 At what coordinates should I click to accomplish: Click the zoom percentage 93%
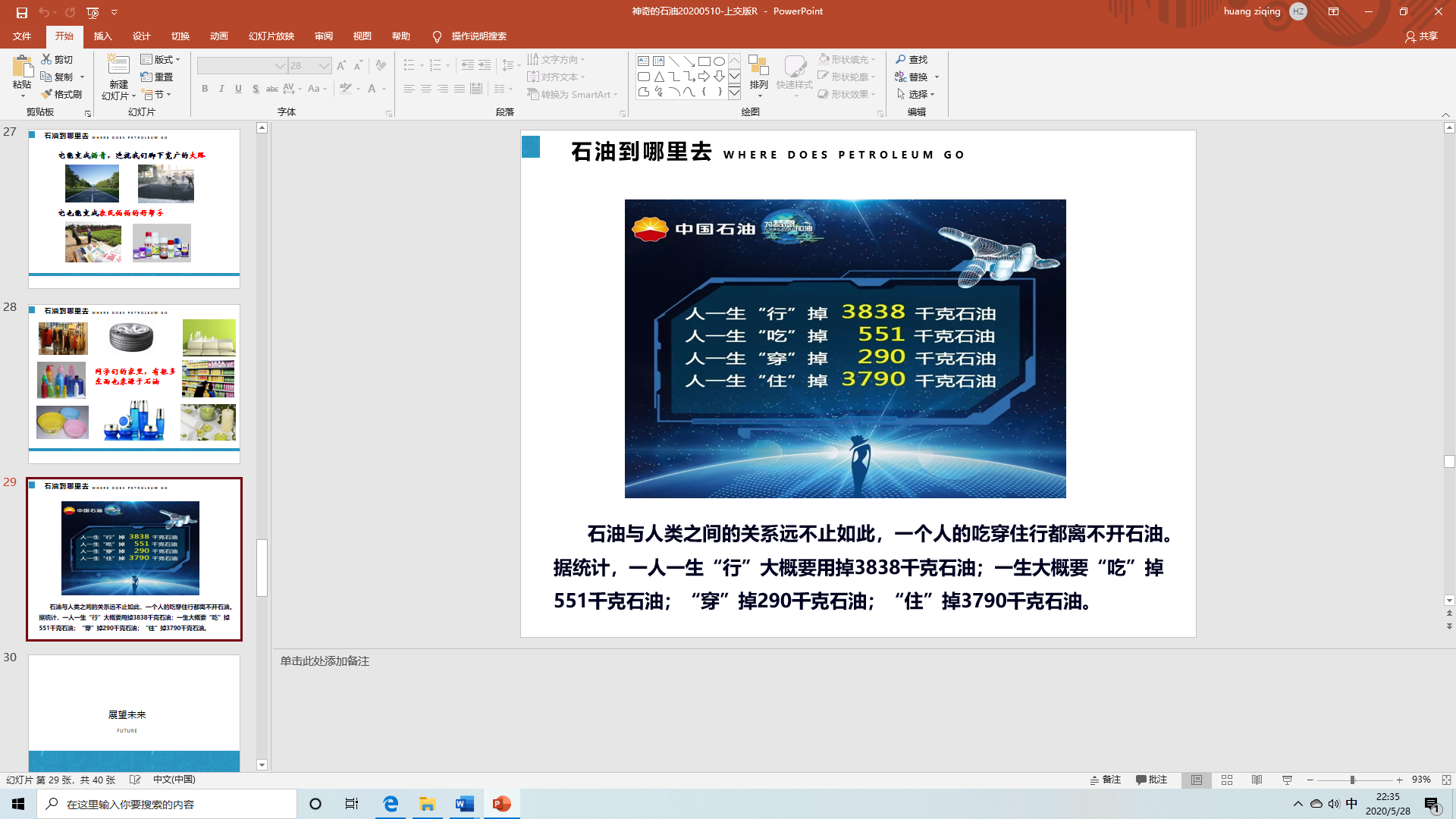coord(1420,780)
